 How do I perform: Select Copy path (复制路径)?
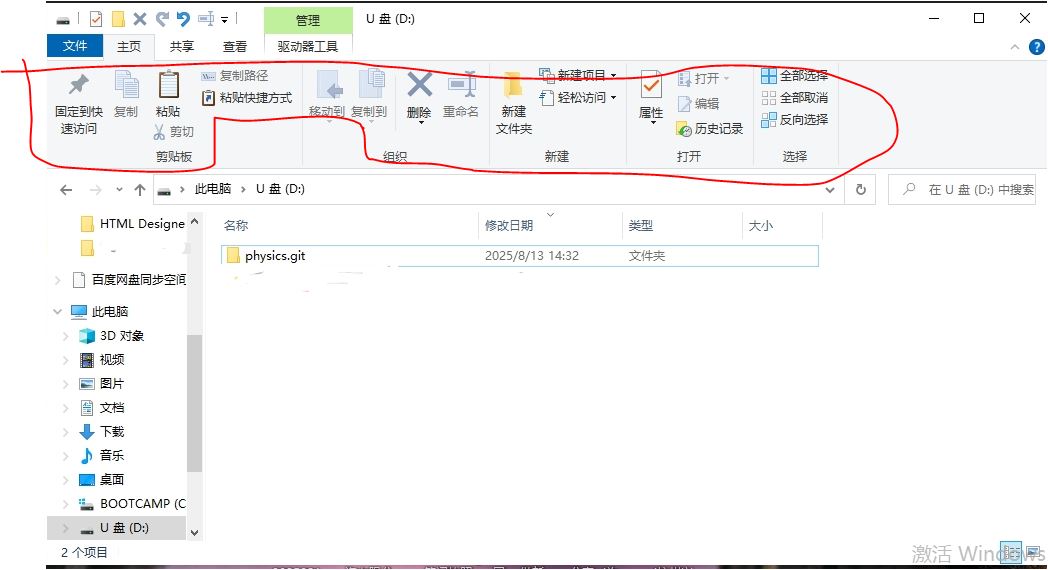(x=235, y=76)
